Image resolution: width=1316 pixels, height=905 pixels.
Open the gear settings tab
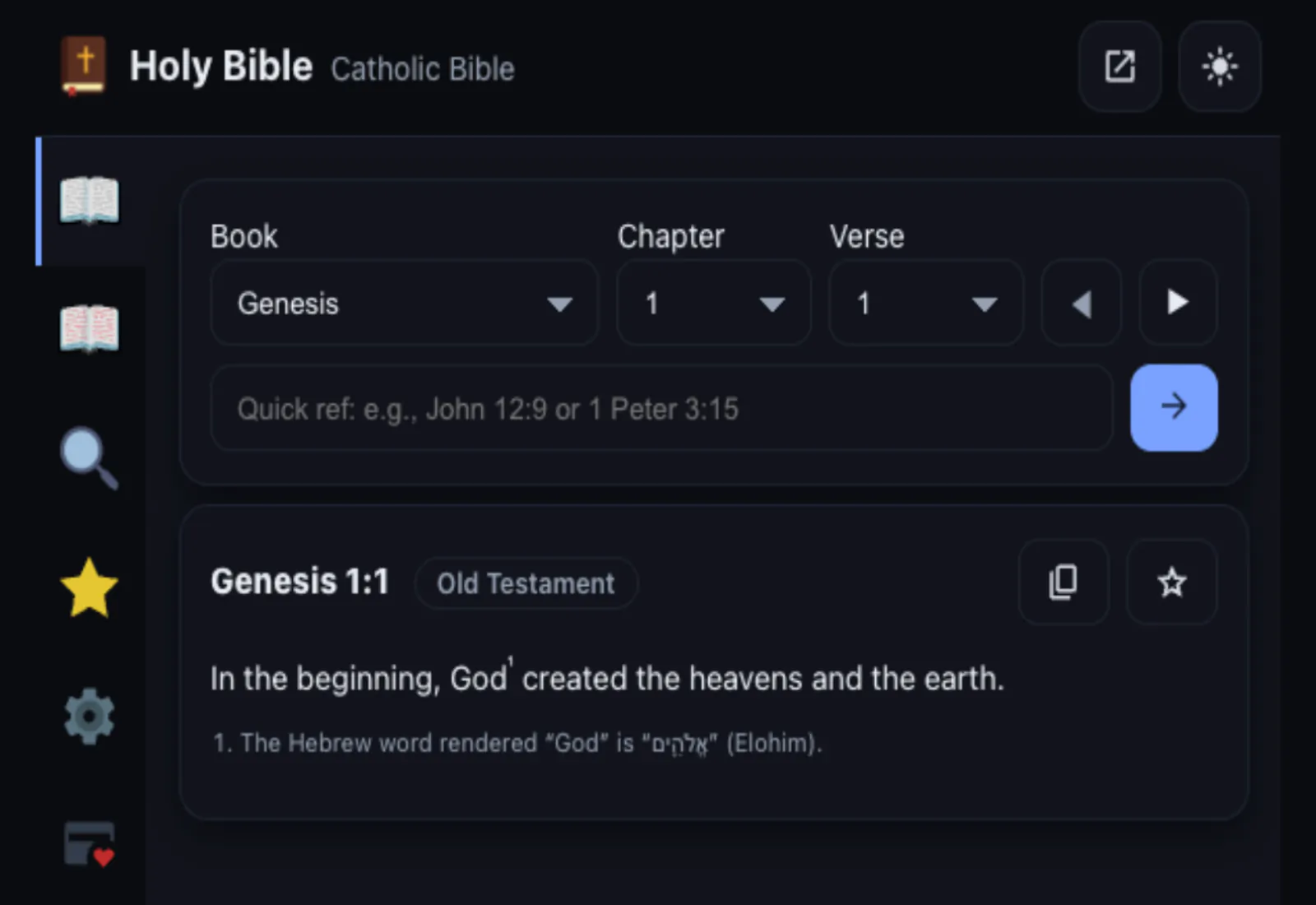tap(90, 716)
